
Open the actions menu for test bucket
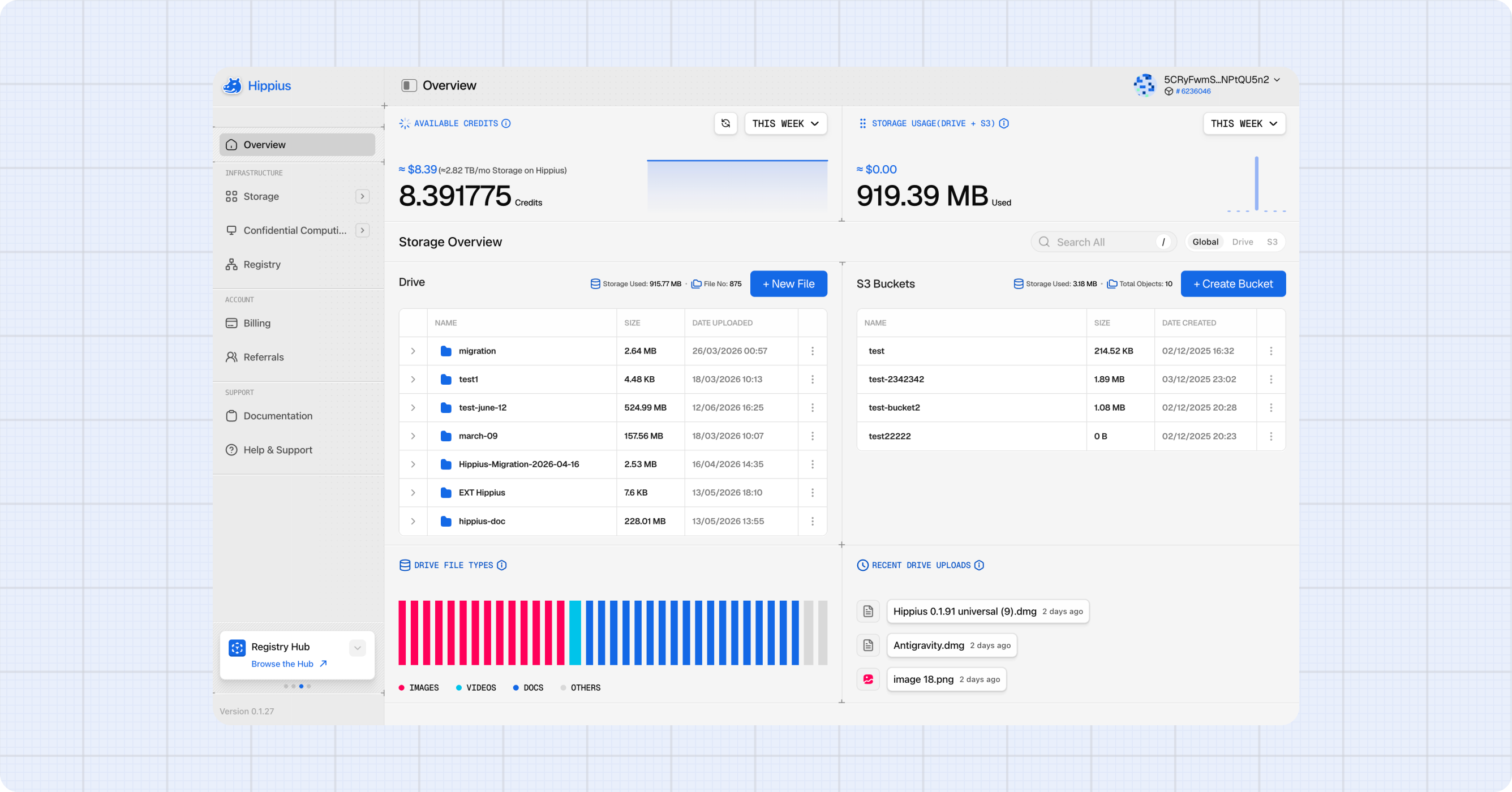[x=1272, y=351]
